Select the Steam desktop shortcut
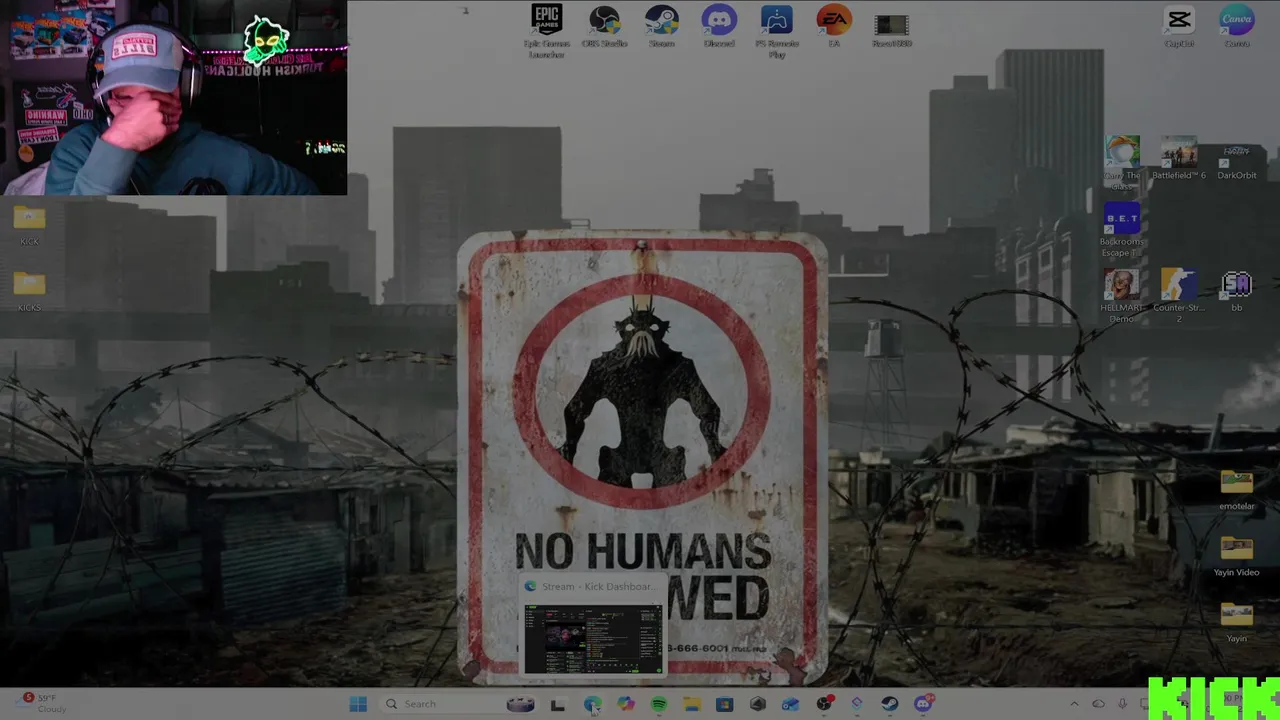This screenshot has width=1280, height=720. [661, 27]
